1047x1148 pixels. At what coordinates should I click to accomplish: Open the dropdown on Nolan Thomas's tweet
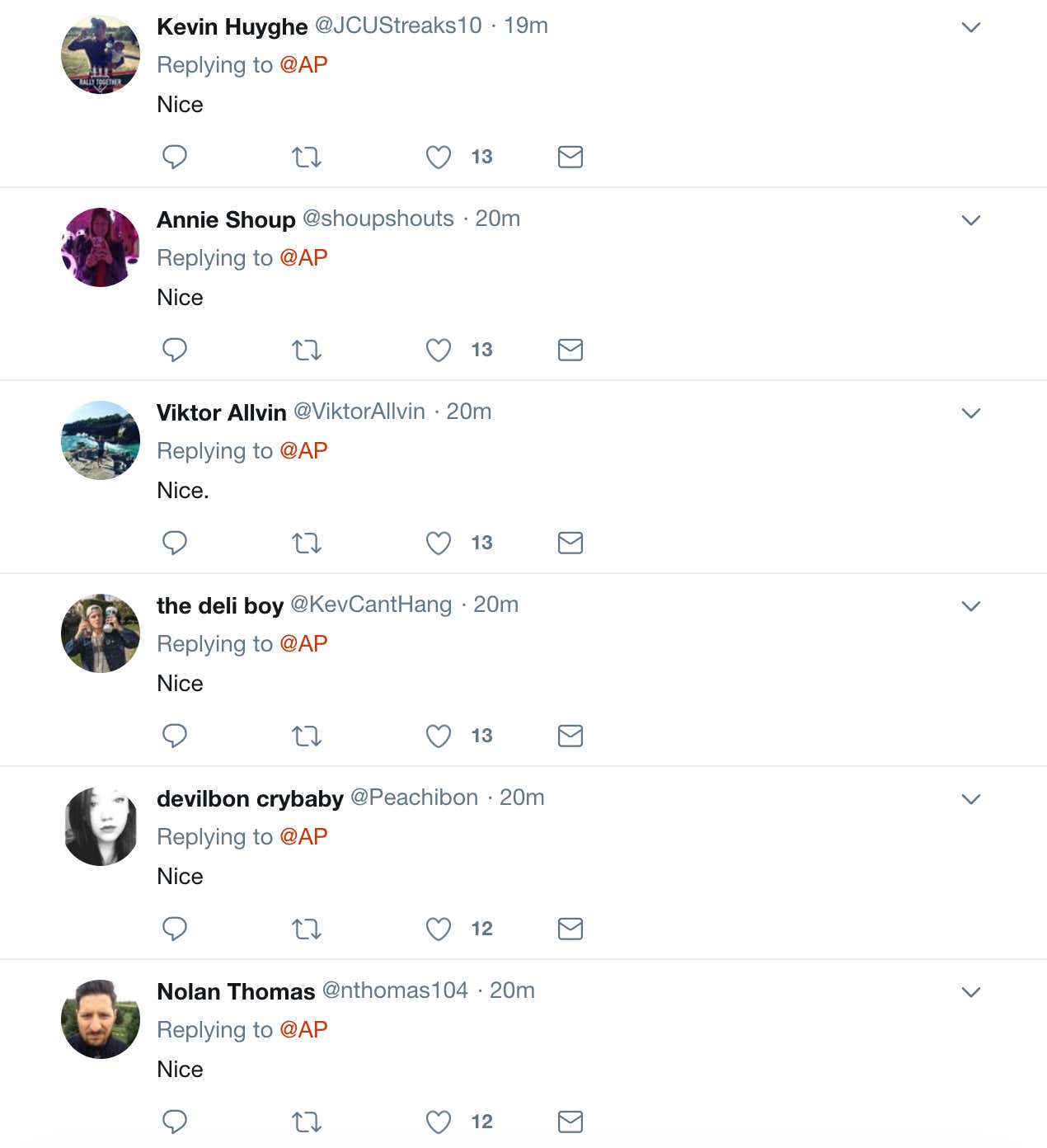pos(971,992)
